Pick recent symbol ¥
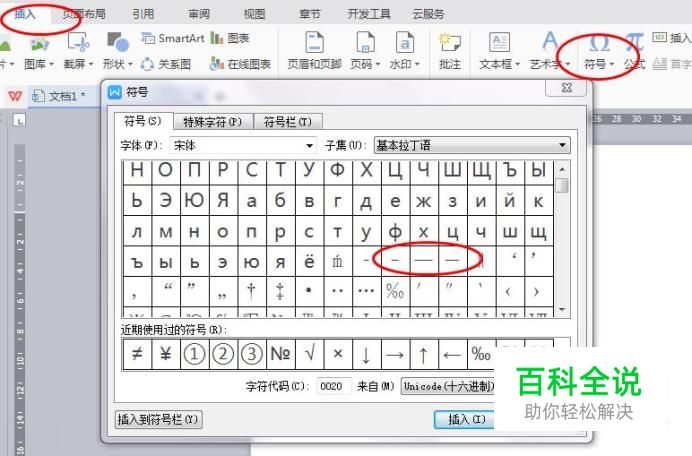Image resolution: width=692 pixels, height=456 pixels. coord(165,354)
